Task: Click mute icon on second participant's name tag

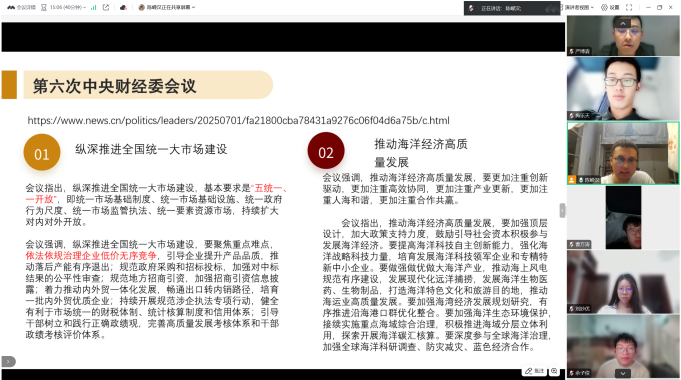Action: 572,116
